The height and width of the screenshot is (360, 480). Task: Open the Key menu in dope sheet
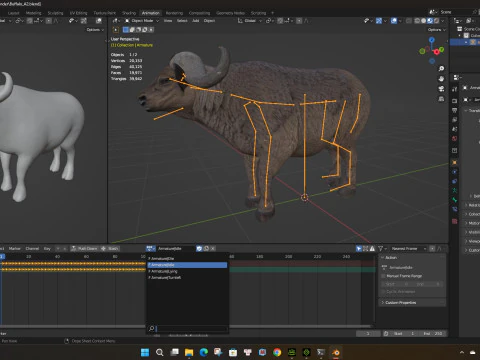pyautogui.click(x=47, y=249)
